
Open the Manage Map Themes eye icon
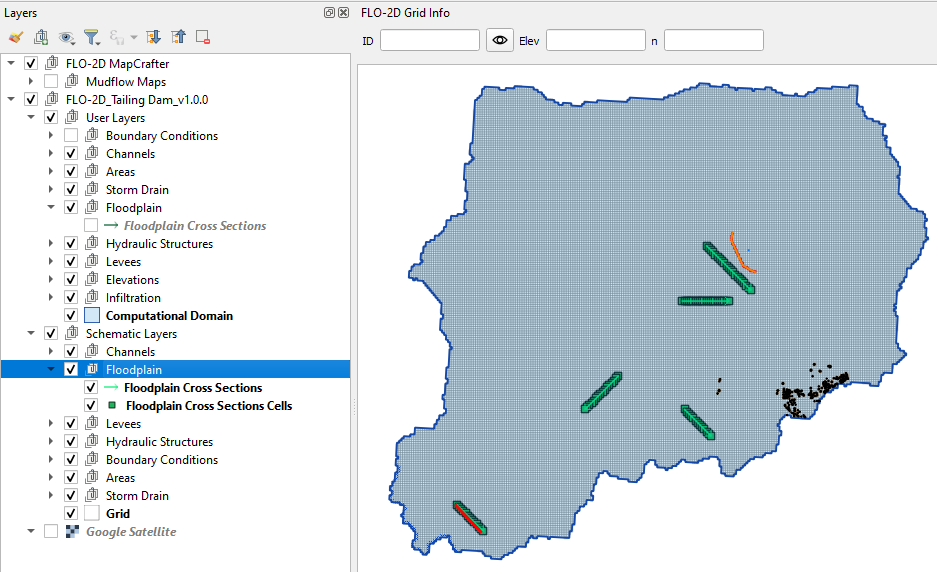coord(67,38)
